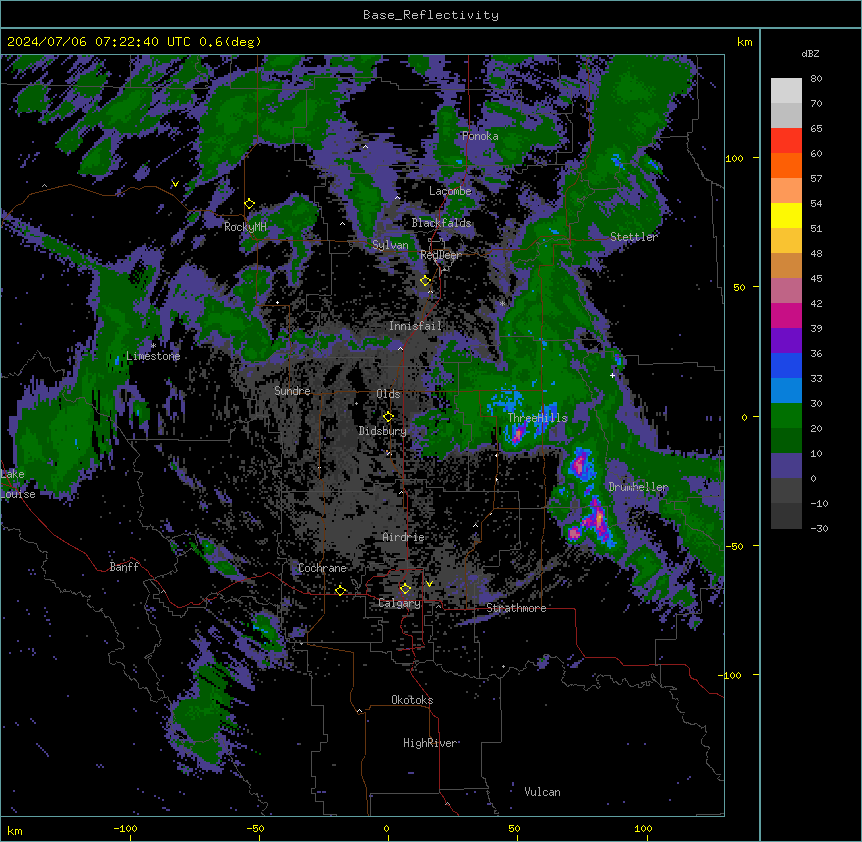Select the Okotoks label
The height and width of the screenshot is (842, 862).
(x=412, y=700)
